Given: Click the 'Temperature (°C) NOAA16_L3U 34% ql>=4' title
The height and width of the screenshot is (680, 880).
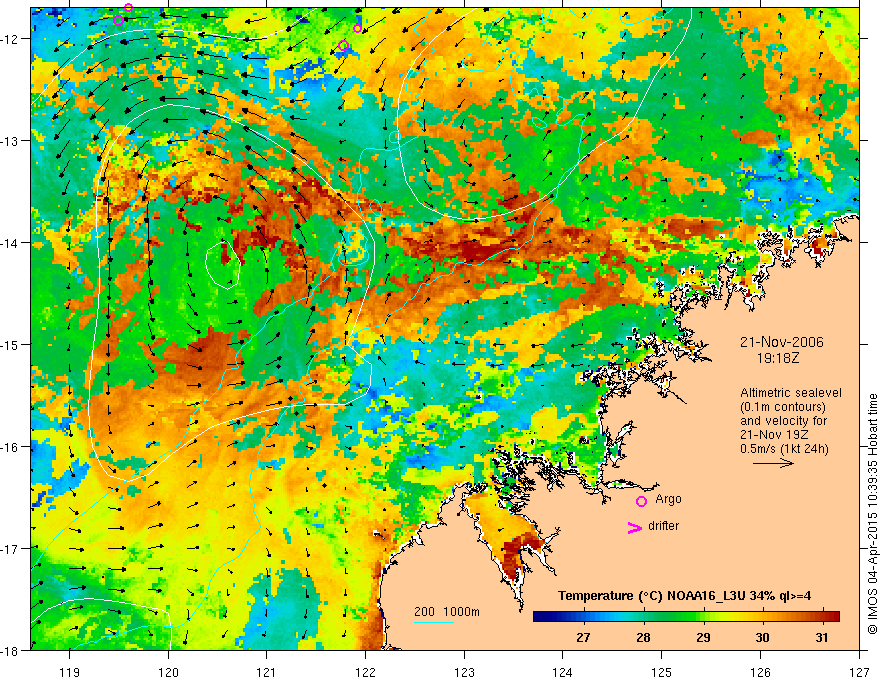Looking at the screenshot, I should [x=684, y=596].
